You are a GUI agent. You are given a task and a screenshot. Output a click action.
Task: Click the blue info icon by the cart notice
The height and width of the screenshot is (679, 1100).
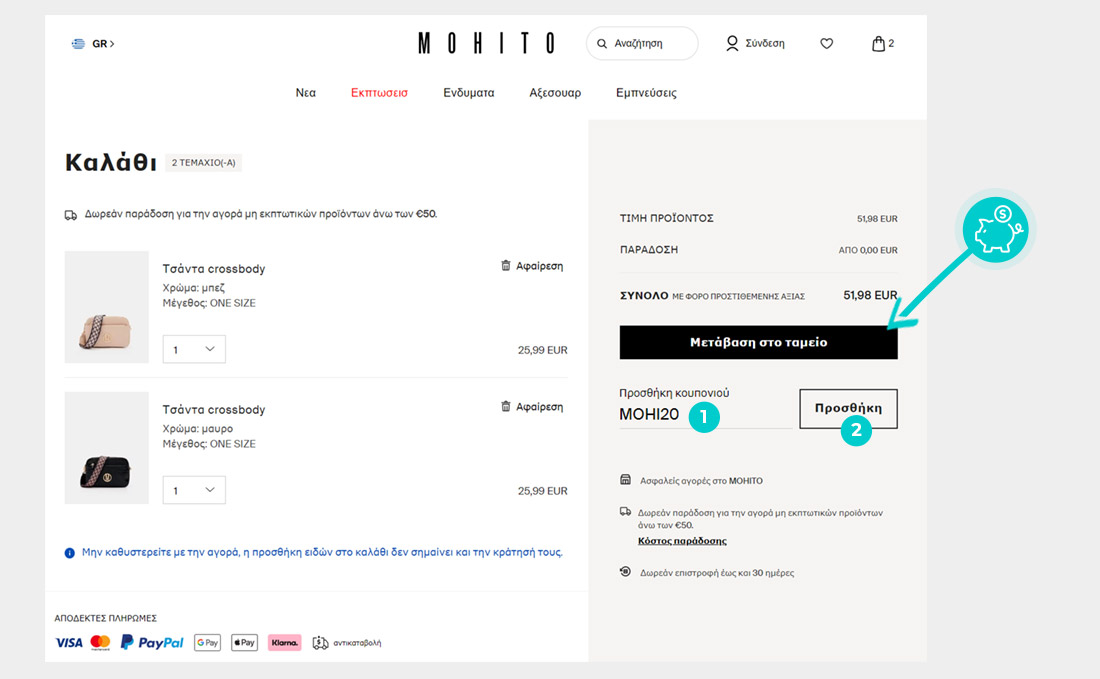click(x=69, y=553)
